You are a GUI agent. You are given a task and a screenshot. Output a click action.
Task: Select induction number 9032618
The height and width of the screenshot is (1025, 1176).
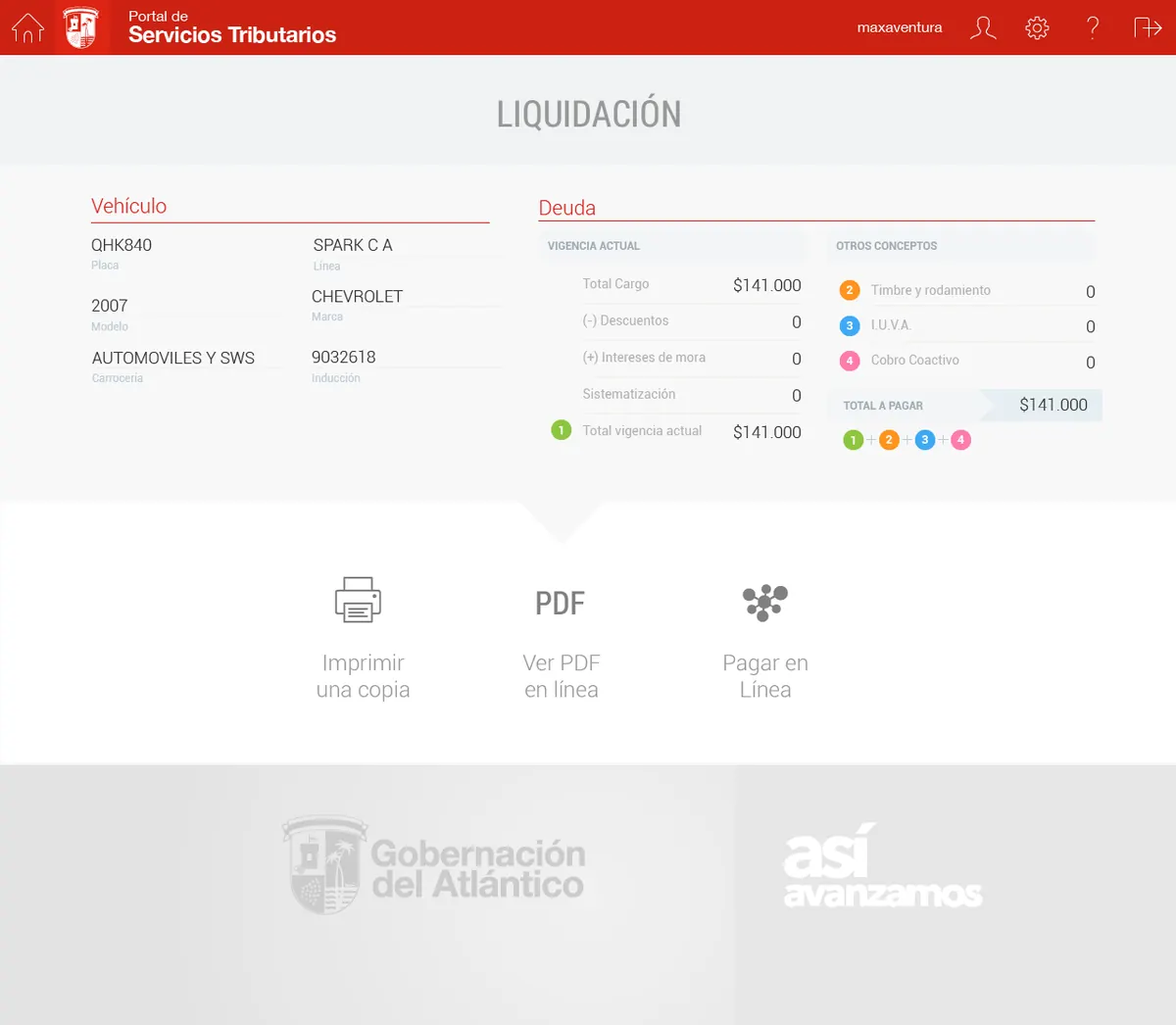(344, 357)
